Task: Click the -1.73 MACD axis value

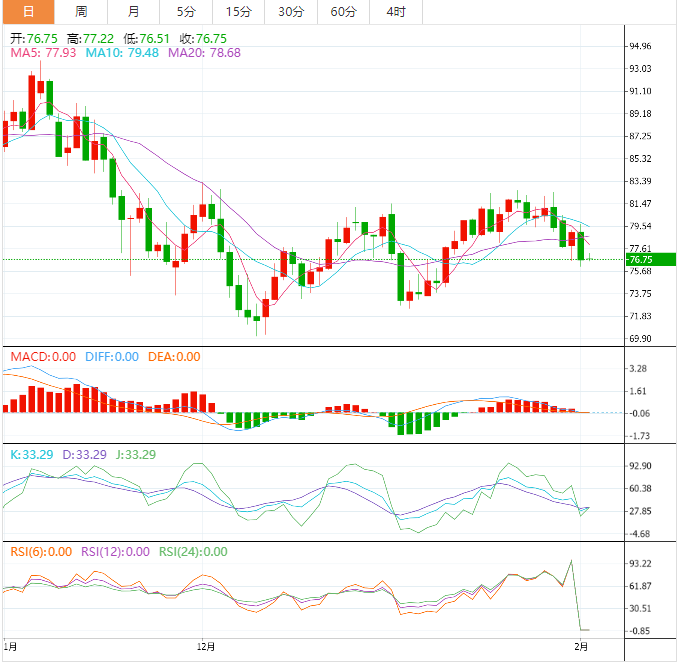Action: (639, 436)
